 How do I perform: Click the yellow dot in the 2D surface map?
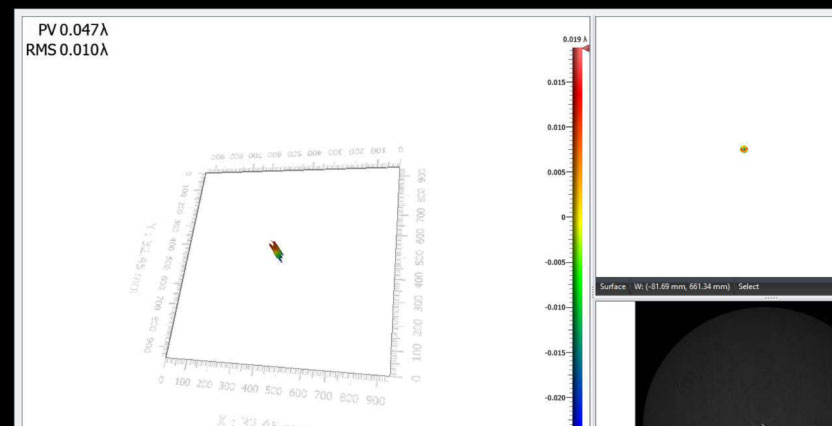coord(744,149)
